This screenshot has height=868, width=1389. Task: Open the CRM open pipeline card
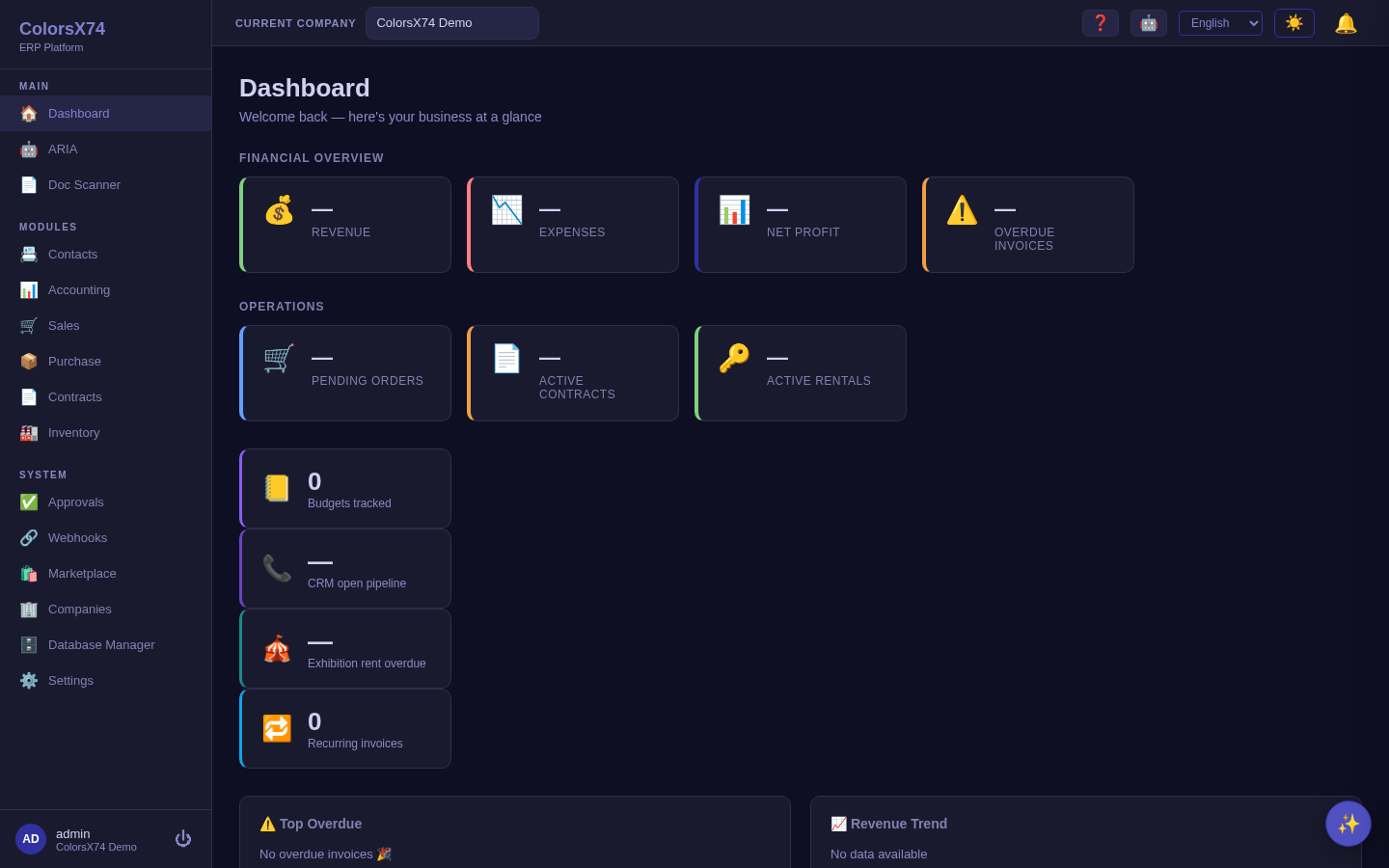point(345,568)
